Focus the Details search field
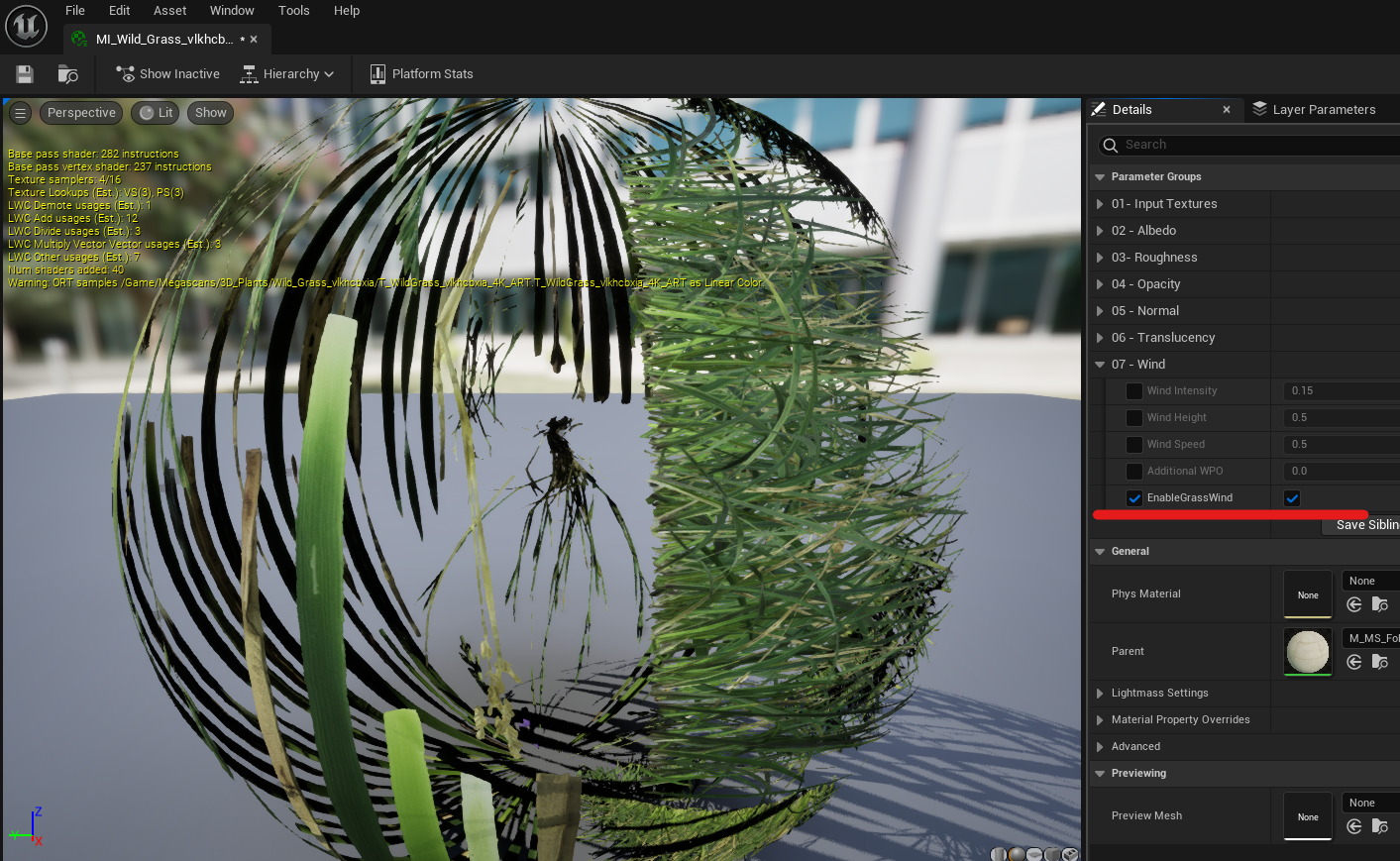 pyautogui.click(x=1248, y=146)
